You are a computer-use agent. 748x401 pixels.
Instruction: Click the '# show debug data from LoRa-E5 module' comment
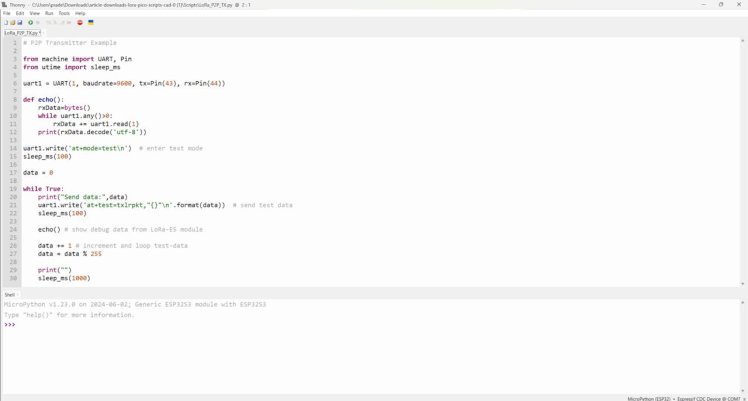pyautogui.click(x=134, y=229)
